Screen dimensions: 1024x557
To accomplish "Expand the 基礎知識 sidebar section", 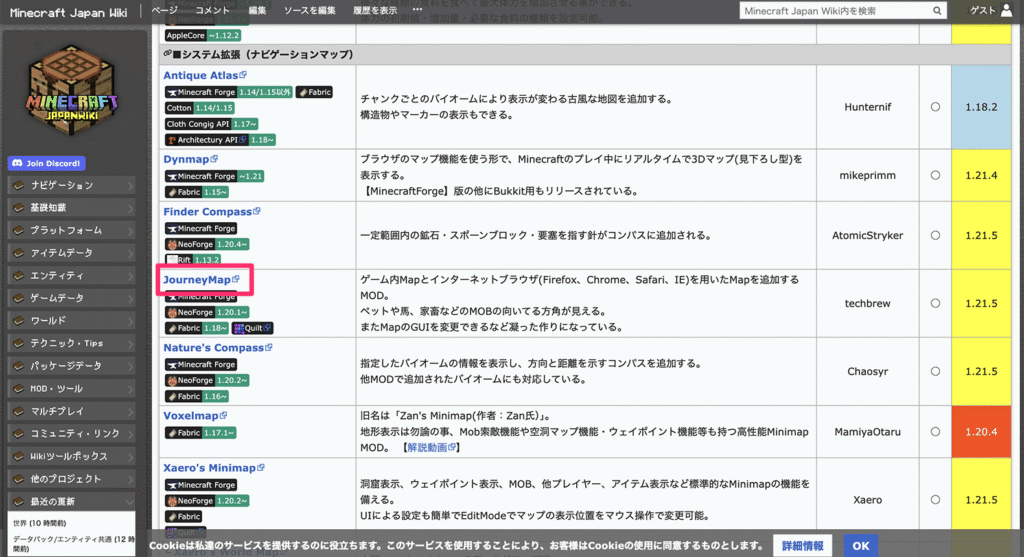I will pyautogui.click(x=72, y=208).
